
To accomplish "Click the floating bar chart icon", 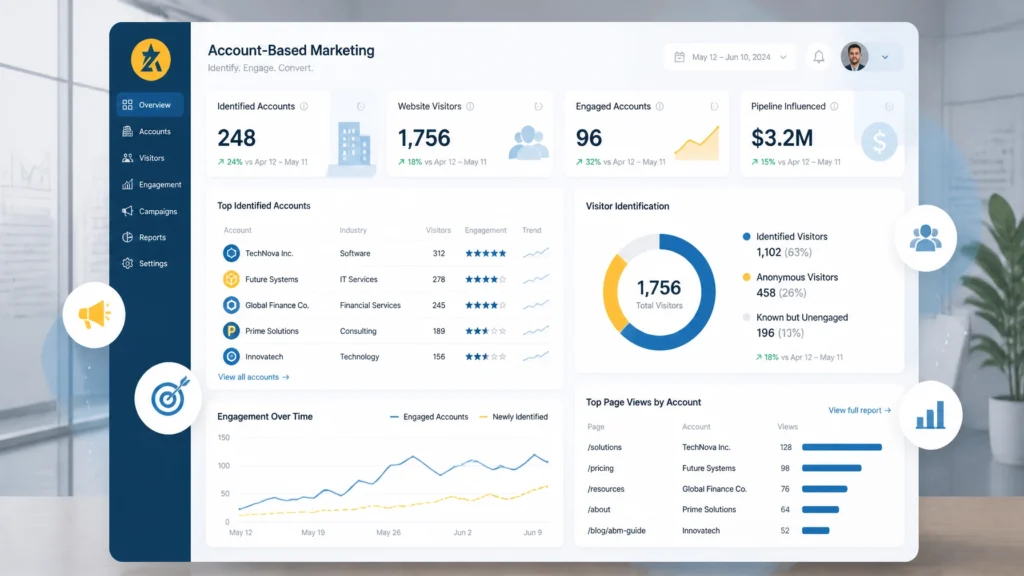I will tap(930, 415).
